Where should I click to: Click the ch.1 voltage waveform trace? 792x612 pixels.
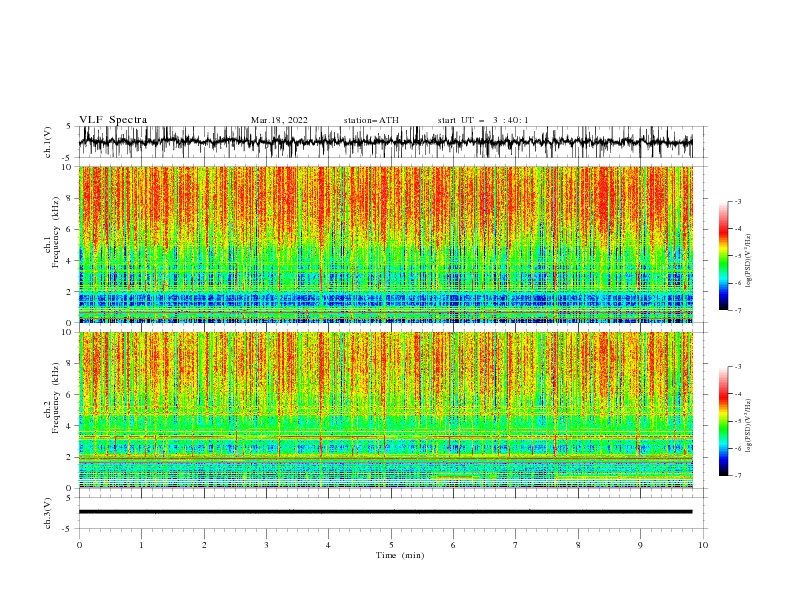(385, 142)
